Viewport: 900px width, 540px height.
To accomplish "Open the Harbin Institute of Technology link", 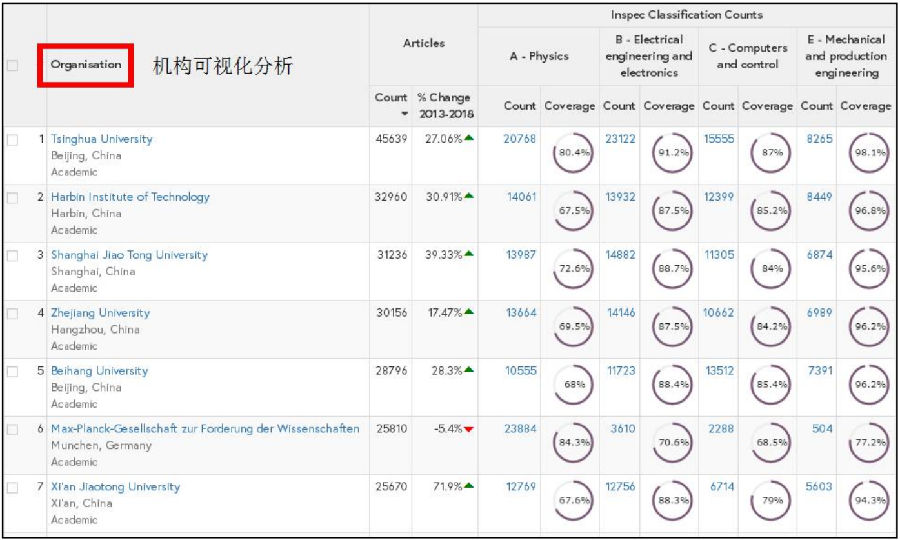I will point(130,197).
